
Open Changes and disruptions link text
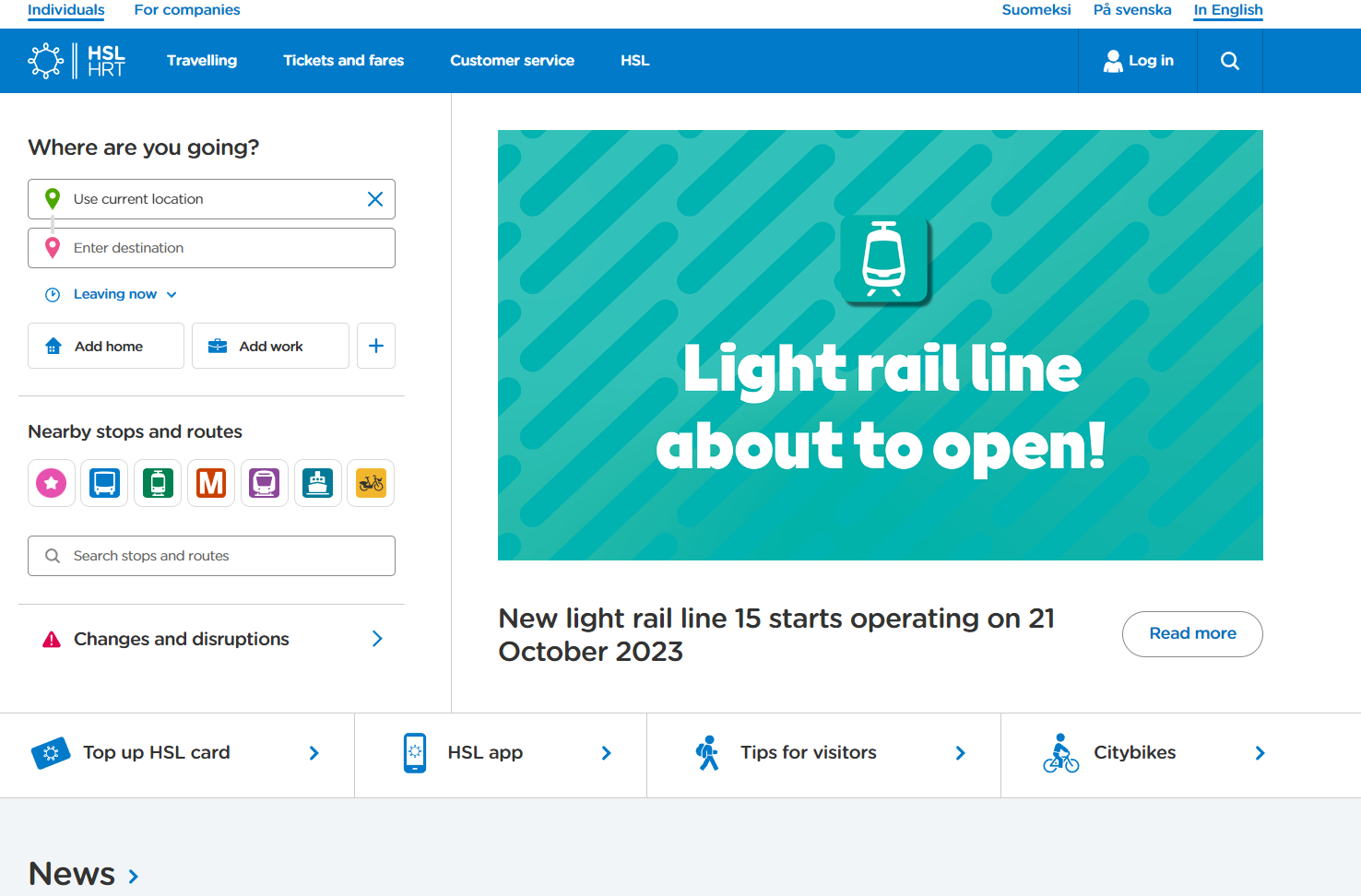tap(182, 639)
